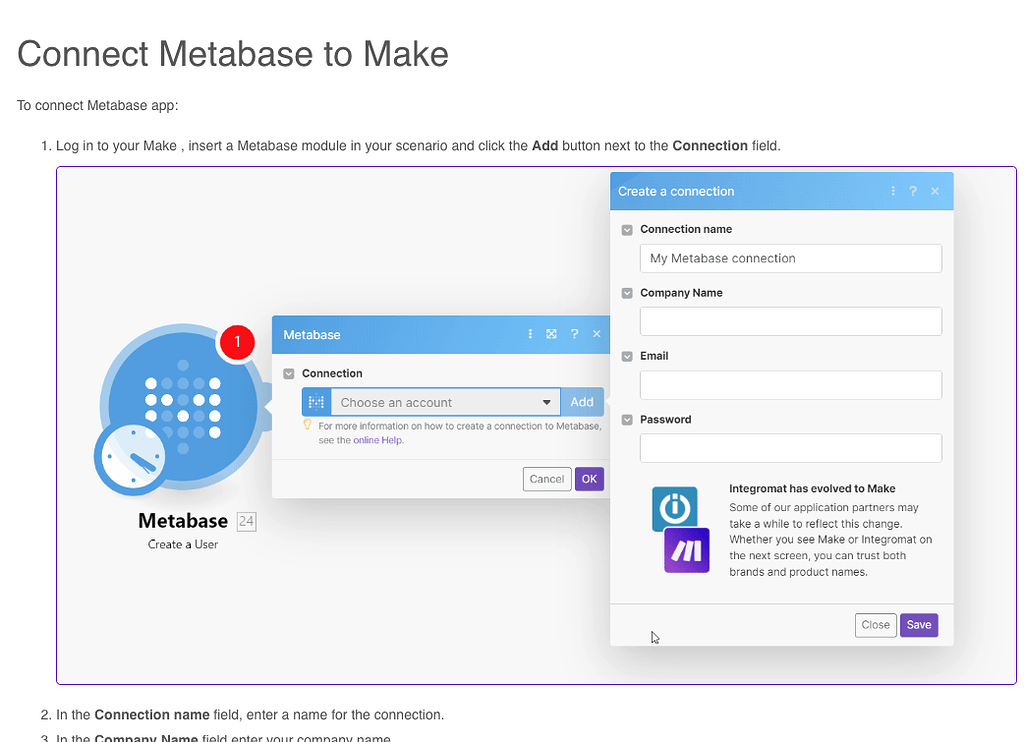
Task: Open the Choose an account dropdown
Action: pyautogui.click(x=445, y=401)
